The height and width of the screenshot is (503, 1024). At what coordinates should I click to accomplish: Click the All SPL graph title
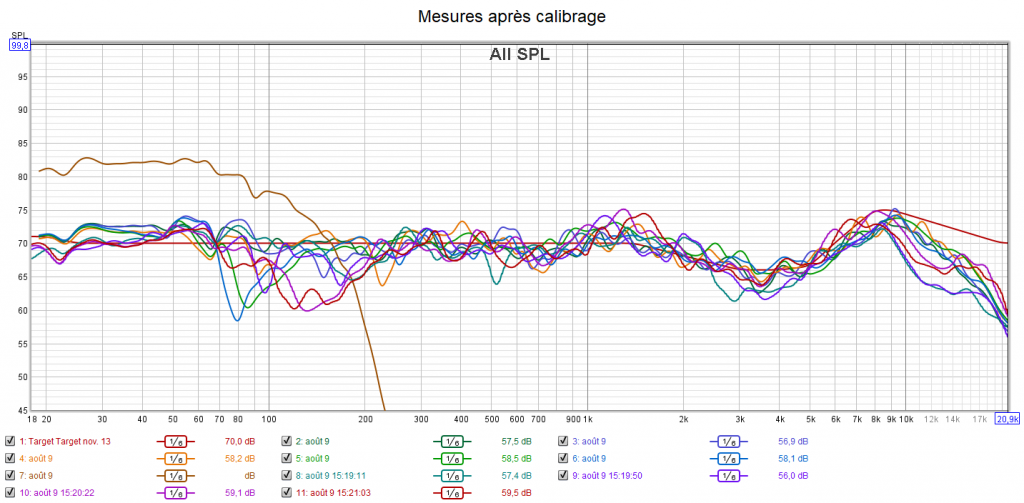pyautogui.click(x=519, y=55)
